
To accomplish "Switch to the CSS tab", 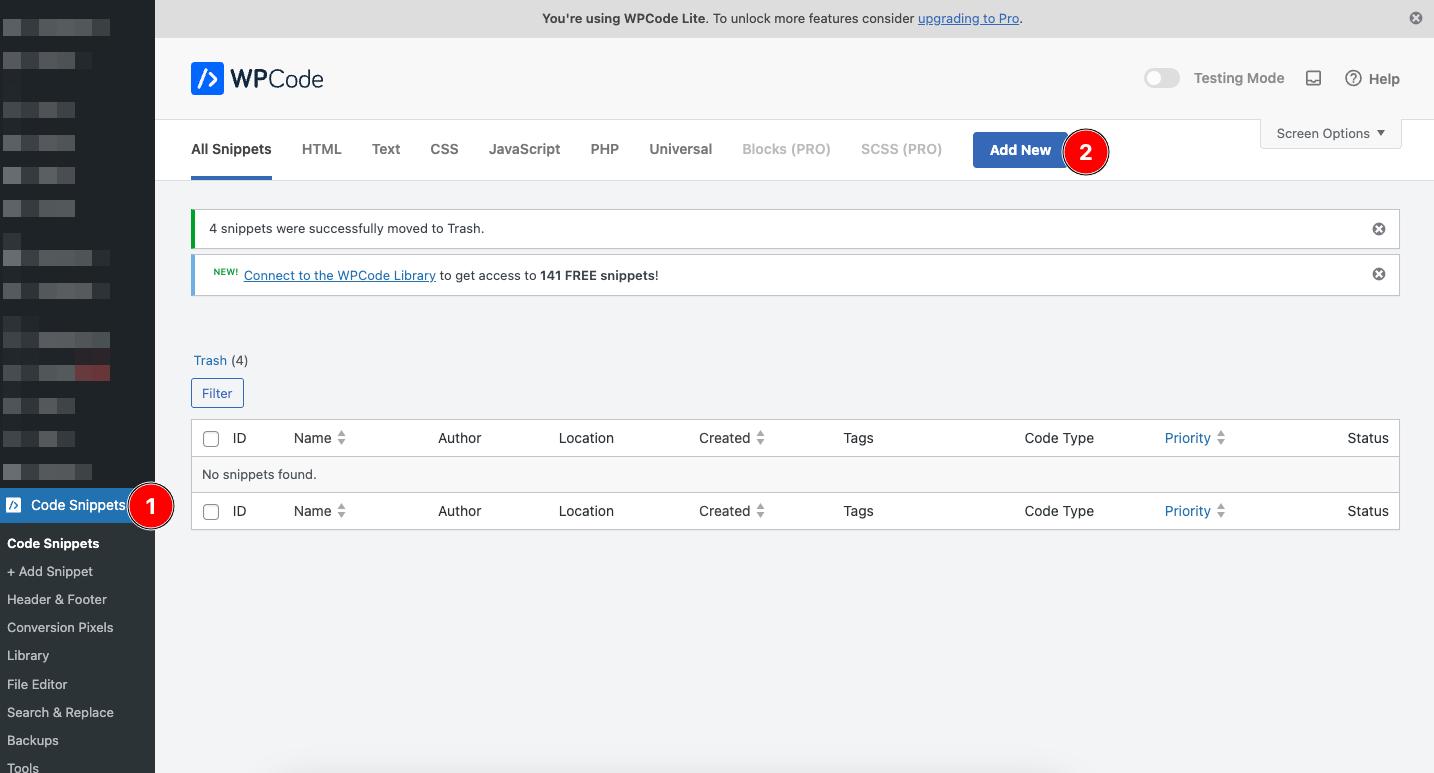I will coord(444,149).
